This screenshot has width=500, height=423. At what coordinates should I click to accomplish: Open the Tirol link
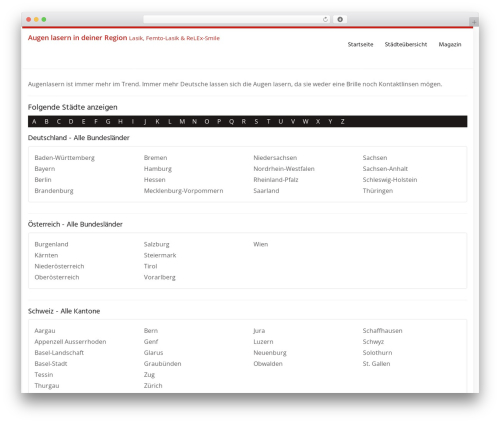[150, 266]
